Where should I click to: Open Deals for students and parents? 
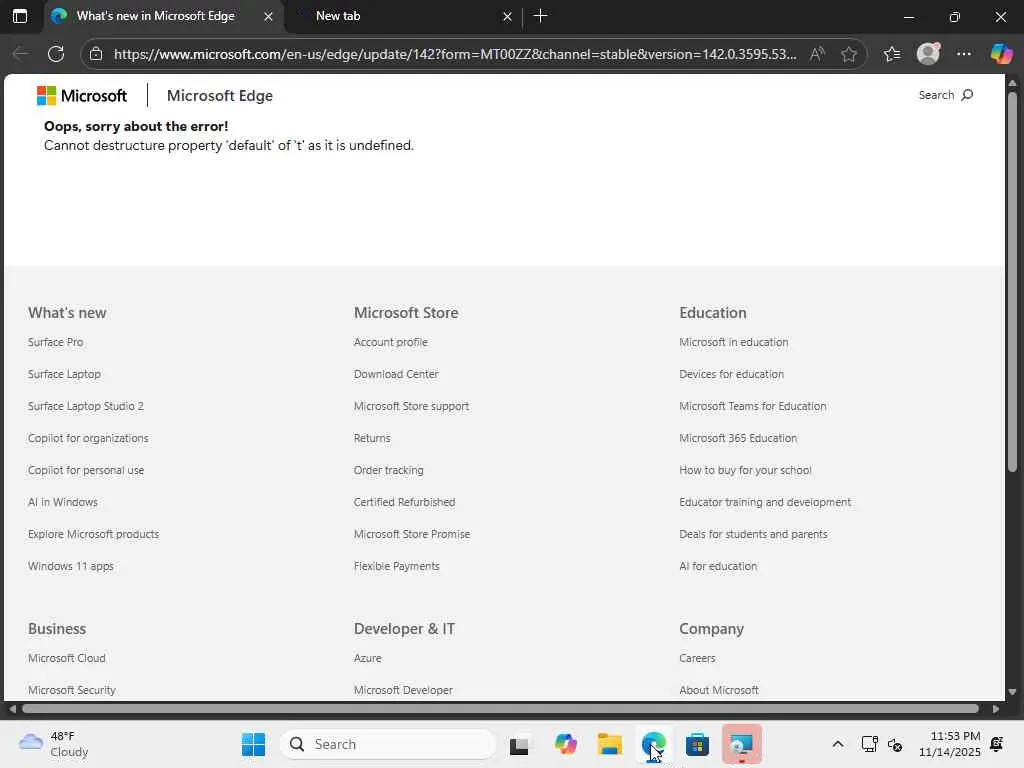tap(753, 534)
